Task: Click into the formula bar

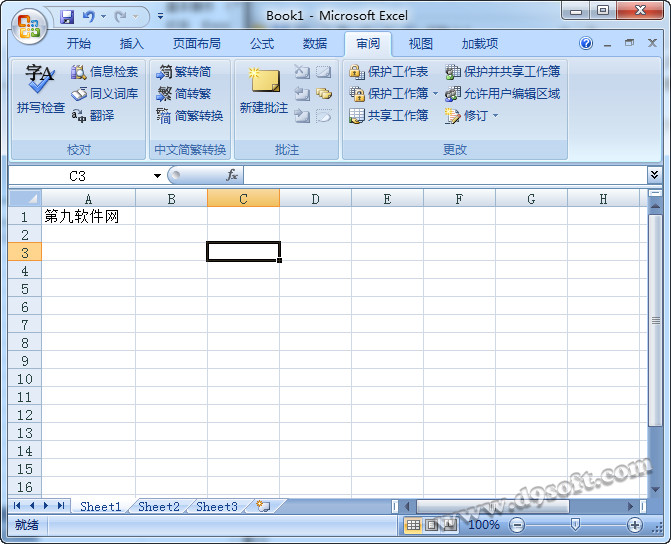Action: pos(445,175)
